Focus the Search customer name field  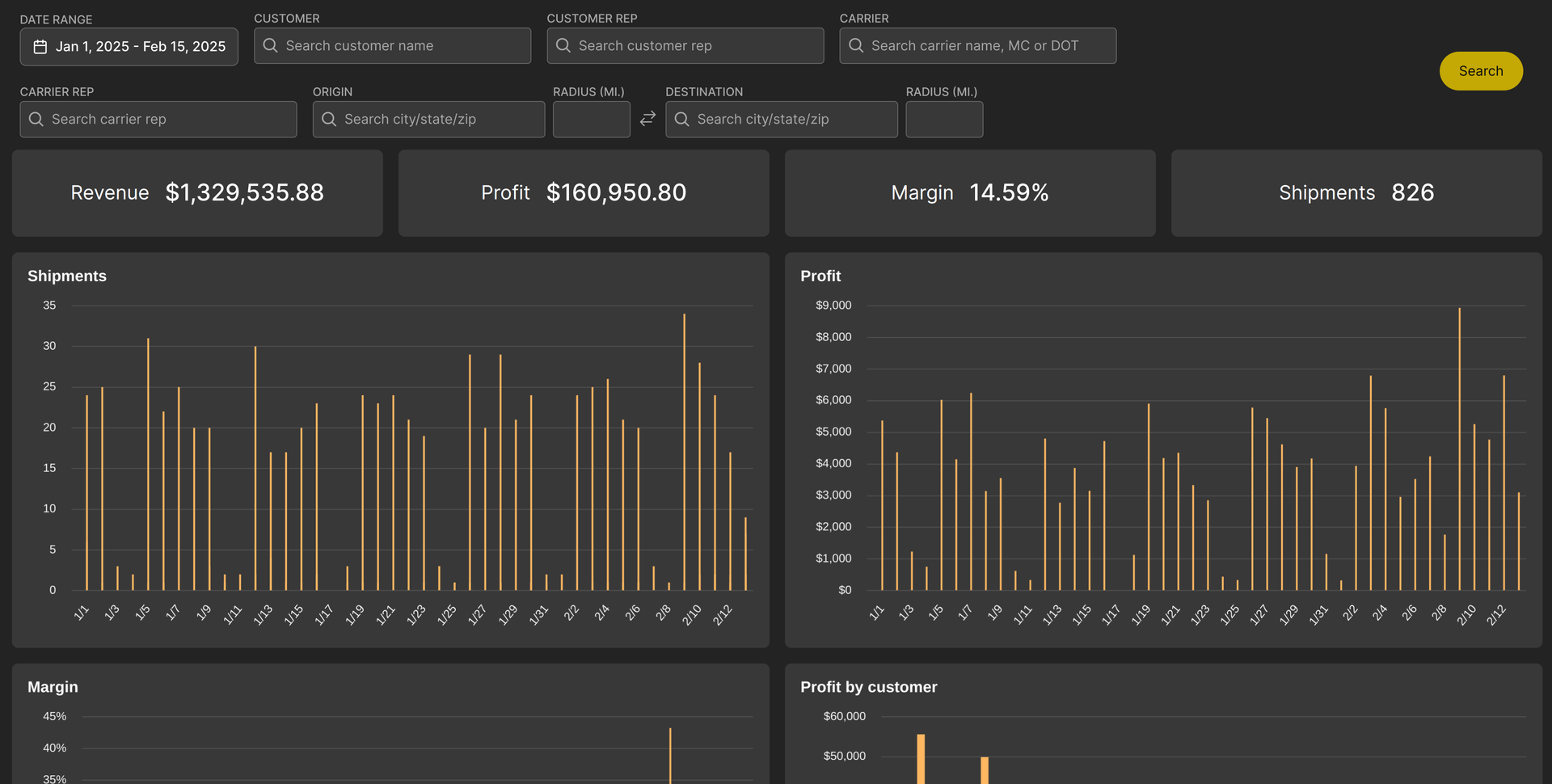(x=393, y=46)
